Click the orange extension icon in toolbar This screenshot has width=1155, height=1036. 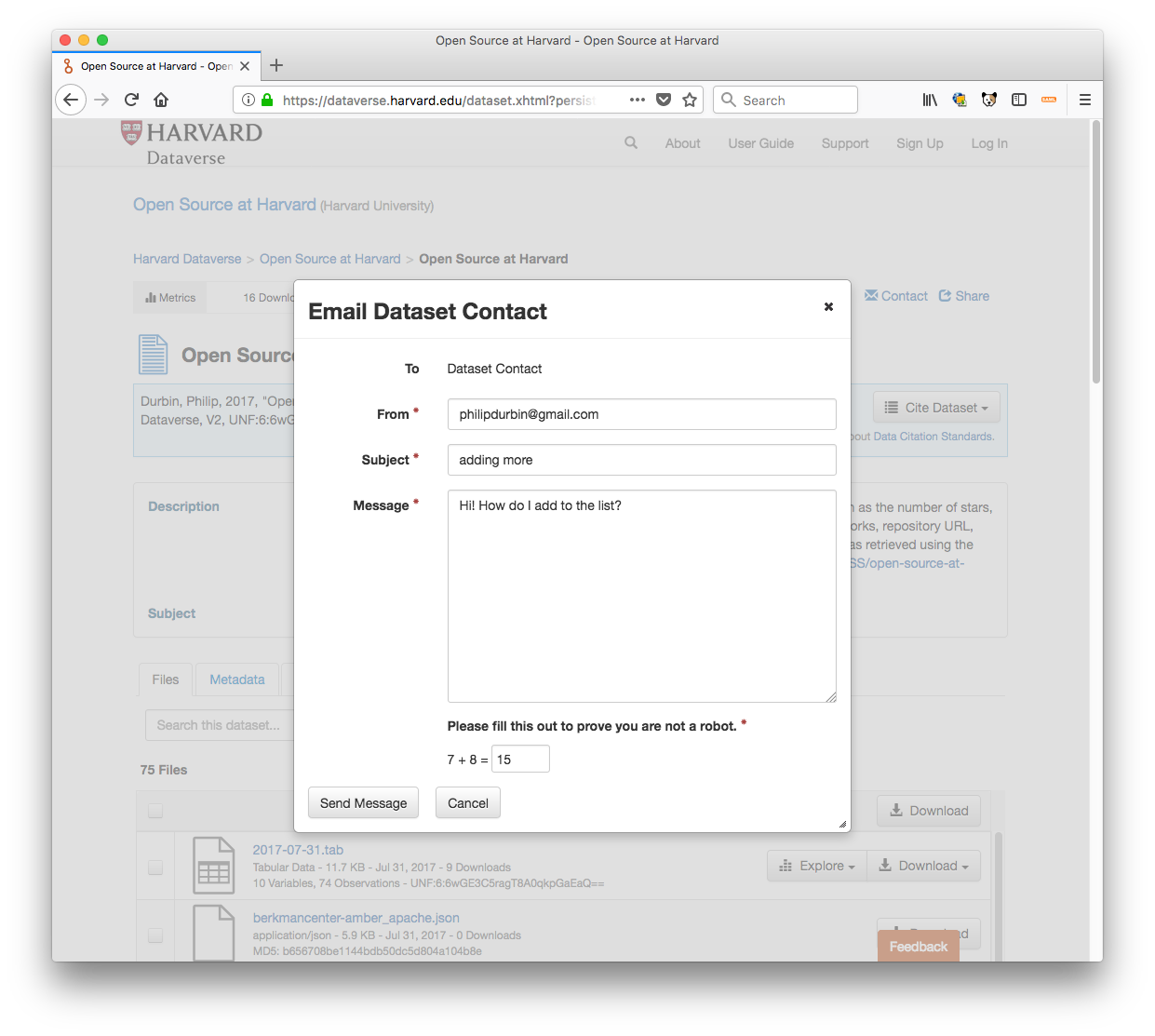coord(1049,100)
